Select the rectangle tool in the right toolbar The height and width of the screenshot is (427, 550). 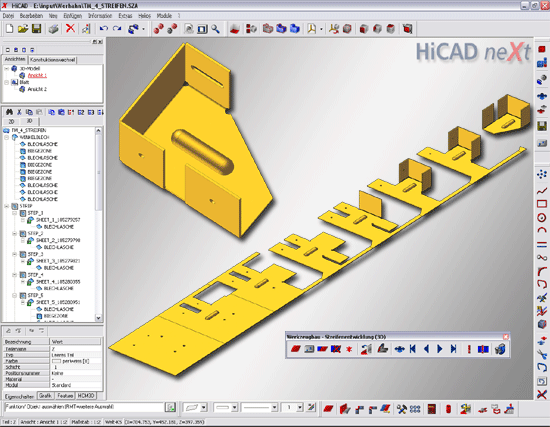coord(542,204)
